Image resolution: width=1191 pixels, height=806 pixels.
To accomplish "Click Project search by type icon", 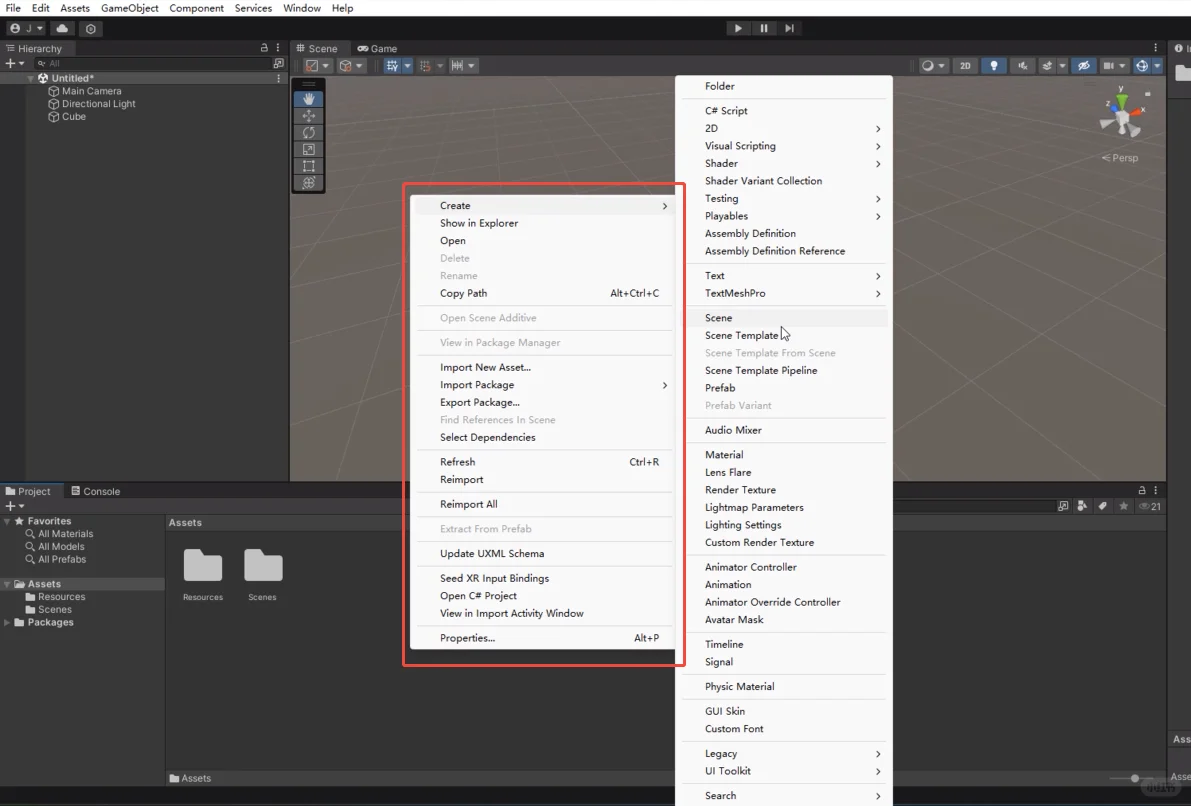I will [1082, 506].
